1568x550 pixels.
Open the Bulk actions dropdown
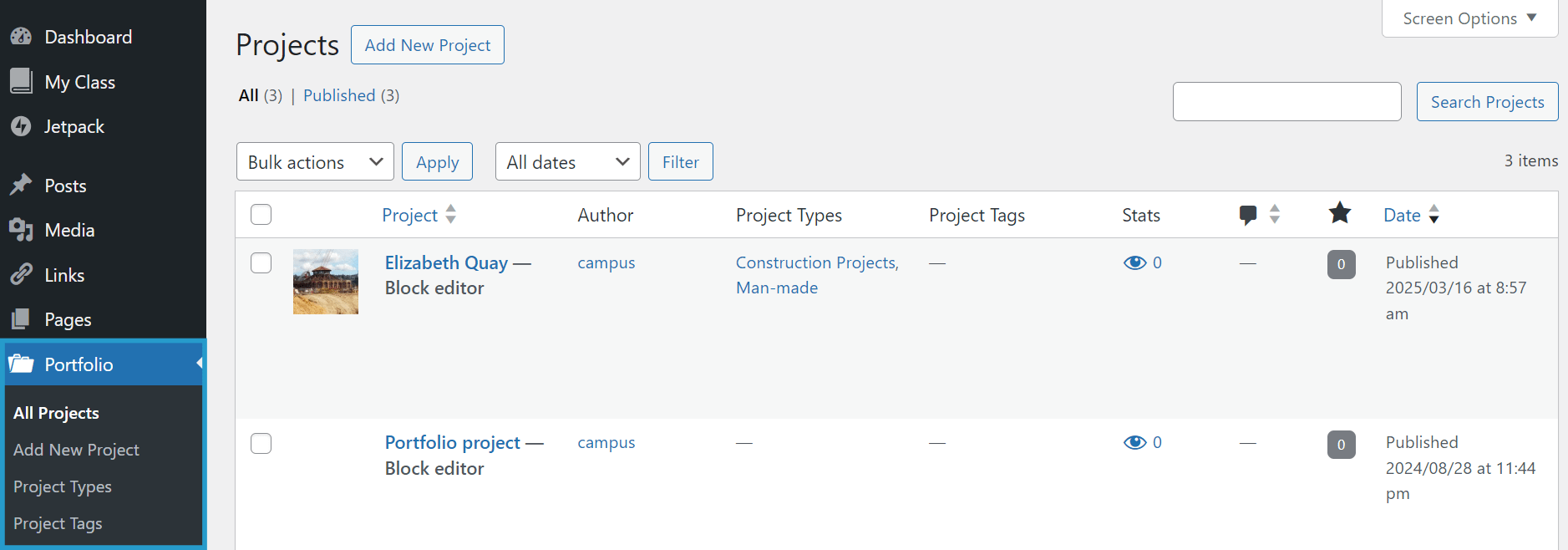coord(315,161)
